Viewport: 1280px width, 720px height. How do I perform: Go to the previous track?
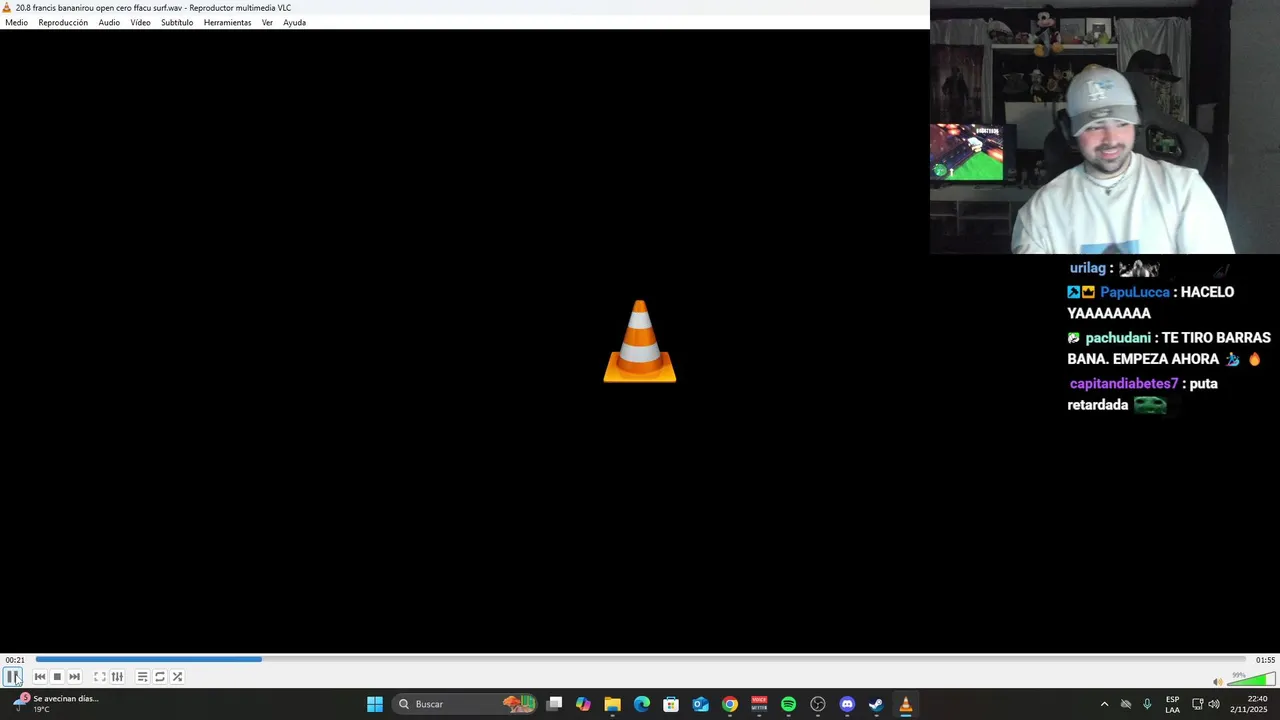click(40, 677)
